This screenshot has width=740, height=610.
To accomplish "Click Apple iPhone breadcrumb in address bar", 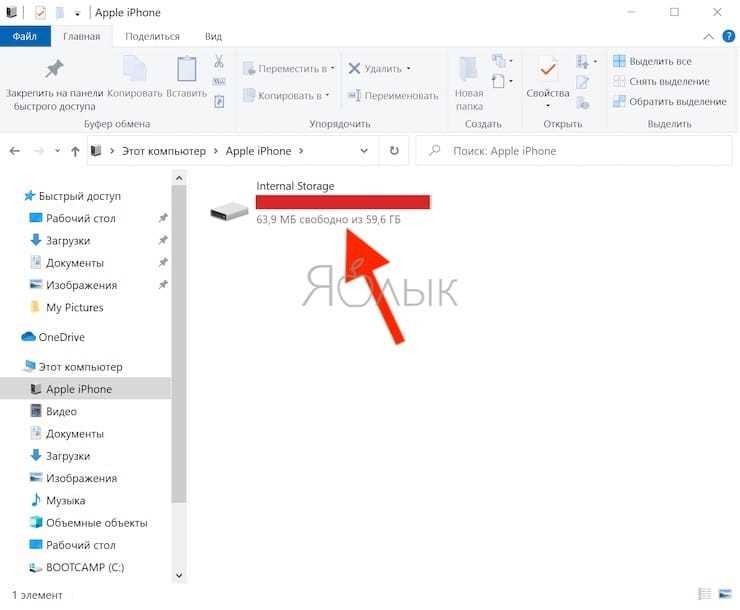I will click(x=258, y=151).
